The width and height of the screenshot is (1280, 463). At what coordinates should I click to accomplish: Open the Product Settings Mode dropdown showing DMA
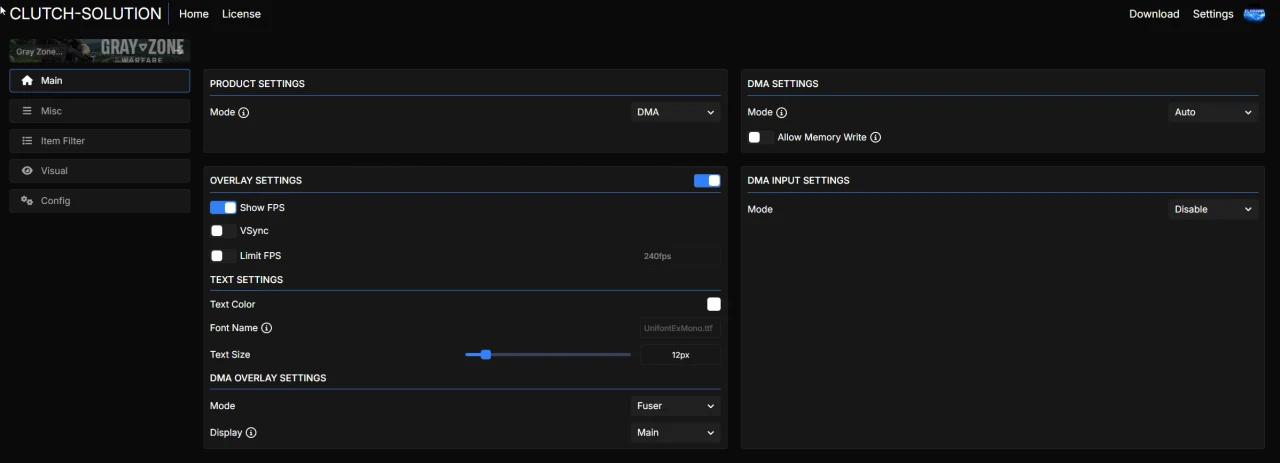point(676,112)
